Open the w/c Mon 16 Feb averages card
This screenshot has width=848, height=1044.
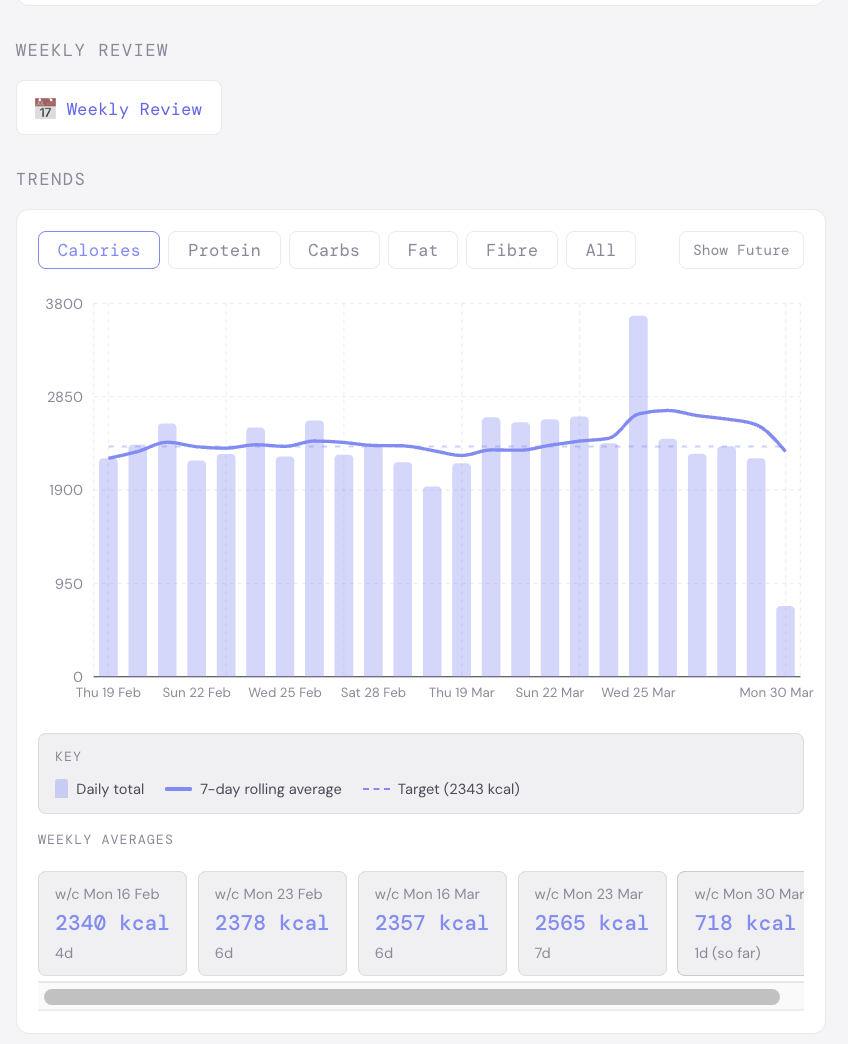[x=112, y=923]
